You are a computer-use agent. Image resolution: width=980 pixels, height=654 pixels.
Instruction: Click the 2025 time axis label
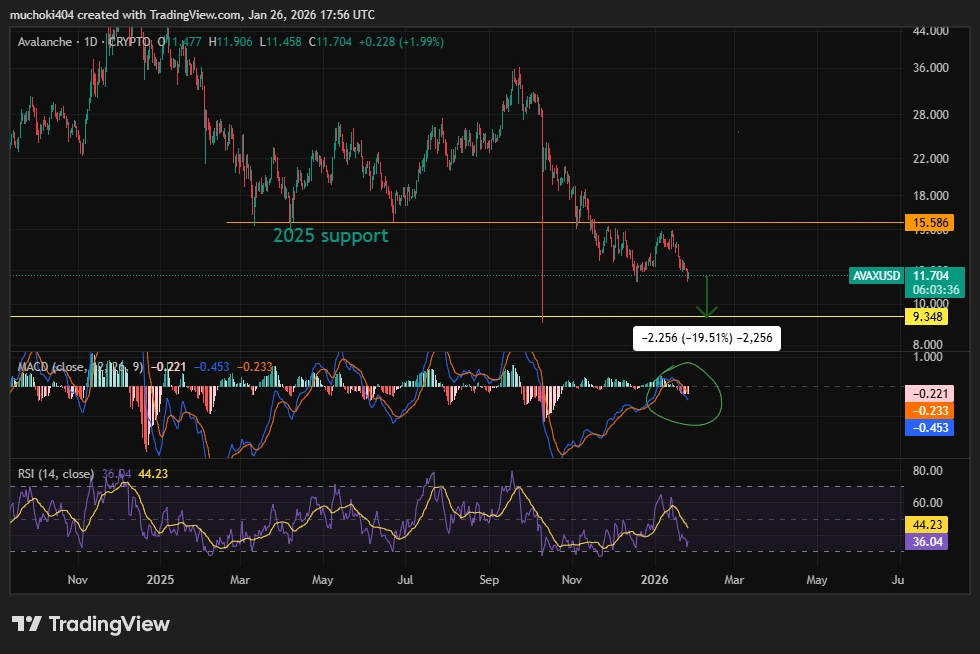click(160, 579)
